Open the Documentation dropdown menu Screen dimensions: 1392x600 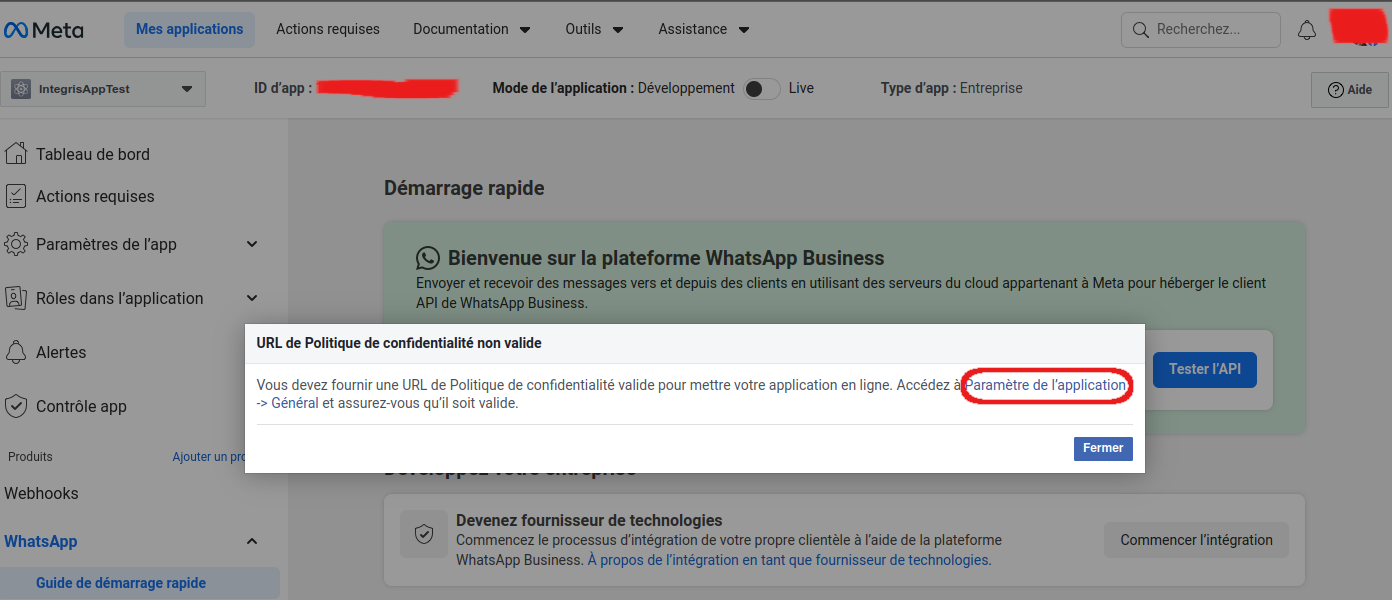[x=472, y=30]
